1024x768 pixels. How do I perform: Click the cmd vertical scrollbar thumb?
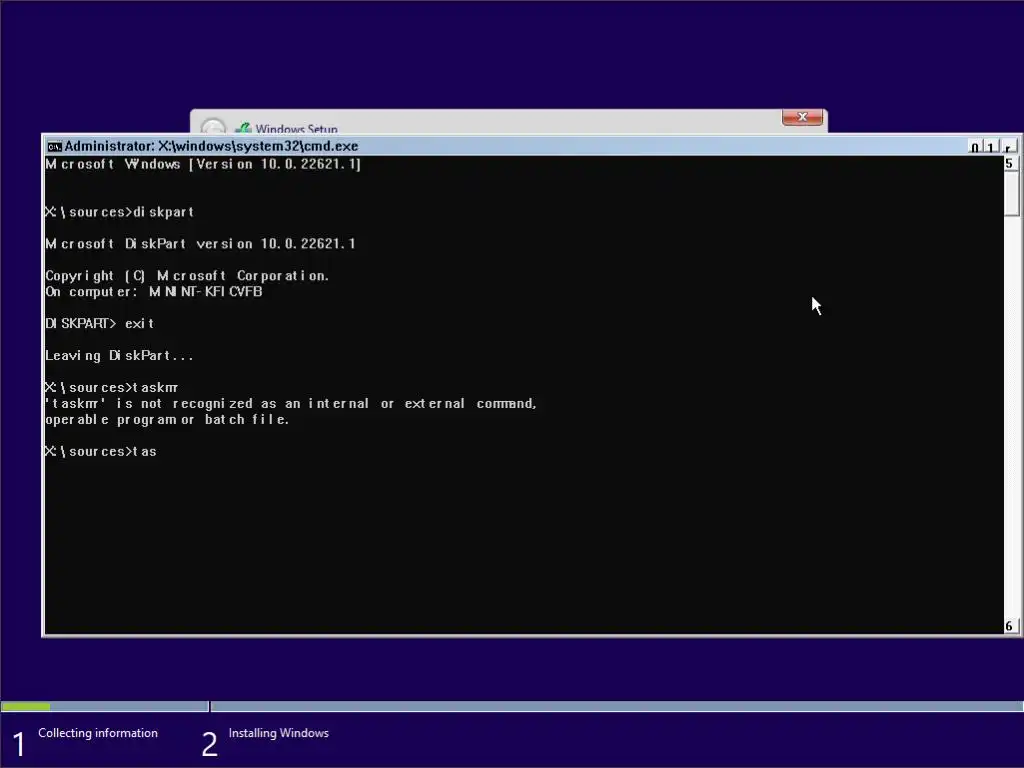pyautogui.click(x=1012, y=193)
